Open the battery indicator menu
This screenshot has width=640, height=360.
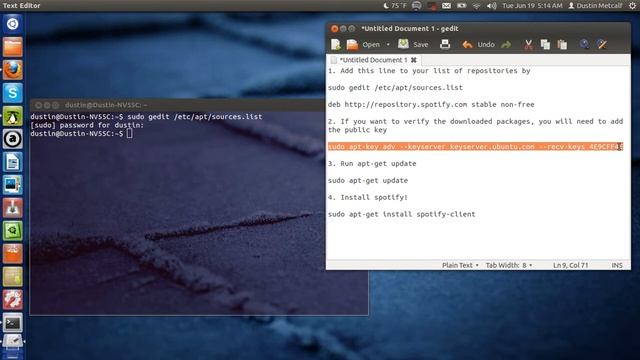pyautogui.click(x=462, y=6)
